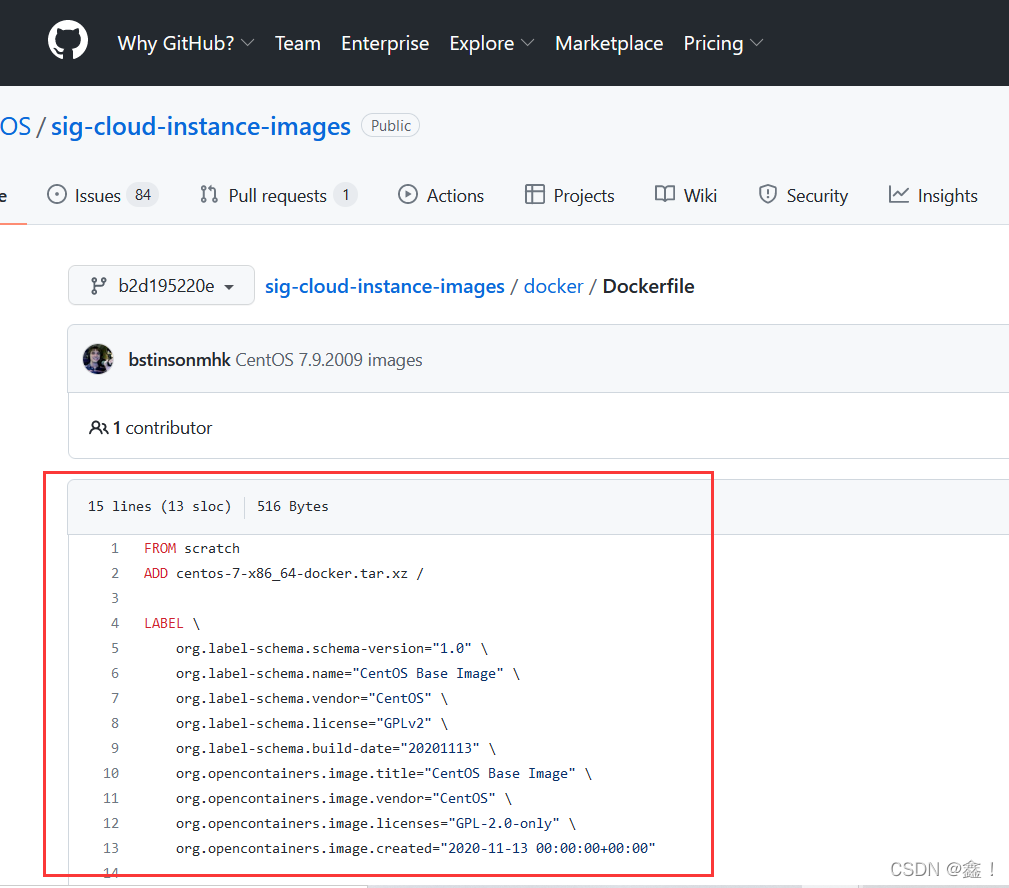Click the LABEL keyword line
This screenshot has height=888, width=1009.
pos(172,623)
